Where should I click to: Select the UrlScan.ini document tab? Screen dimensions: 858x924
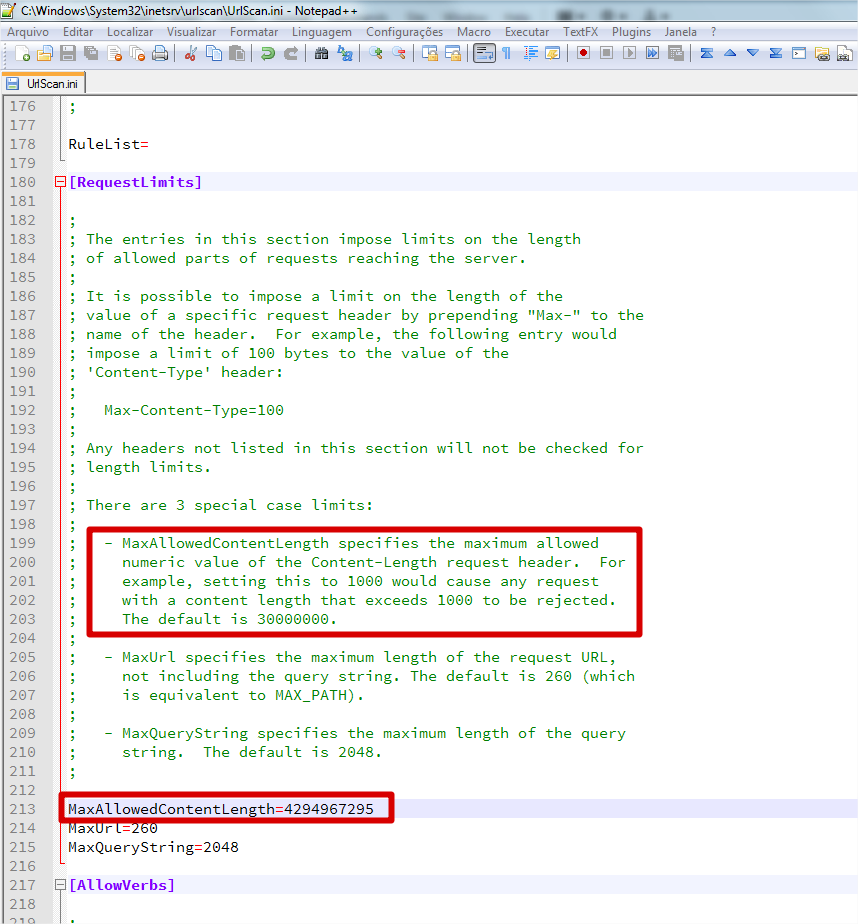(43, 84)
